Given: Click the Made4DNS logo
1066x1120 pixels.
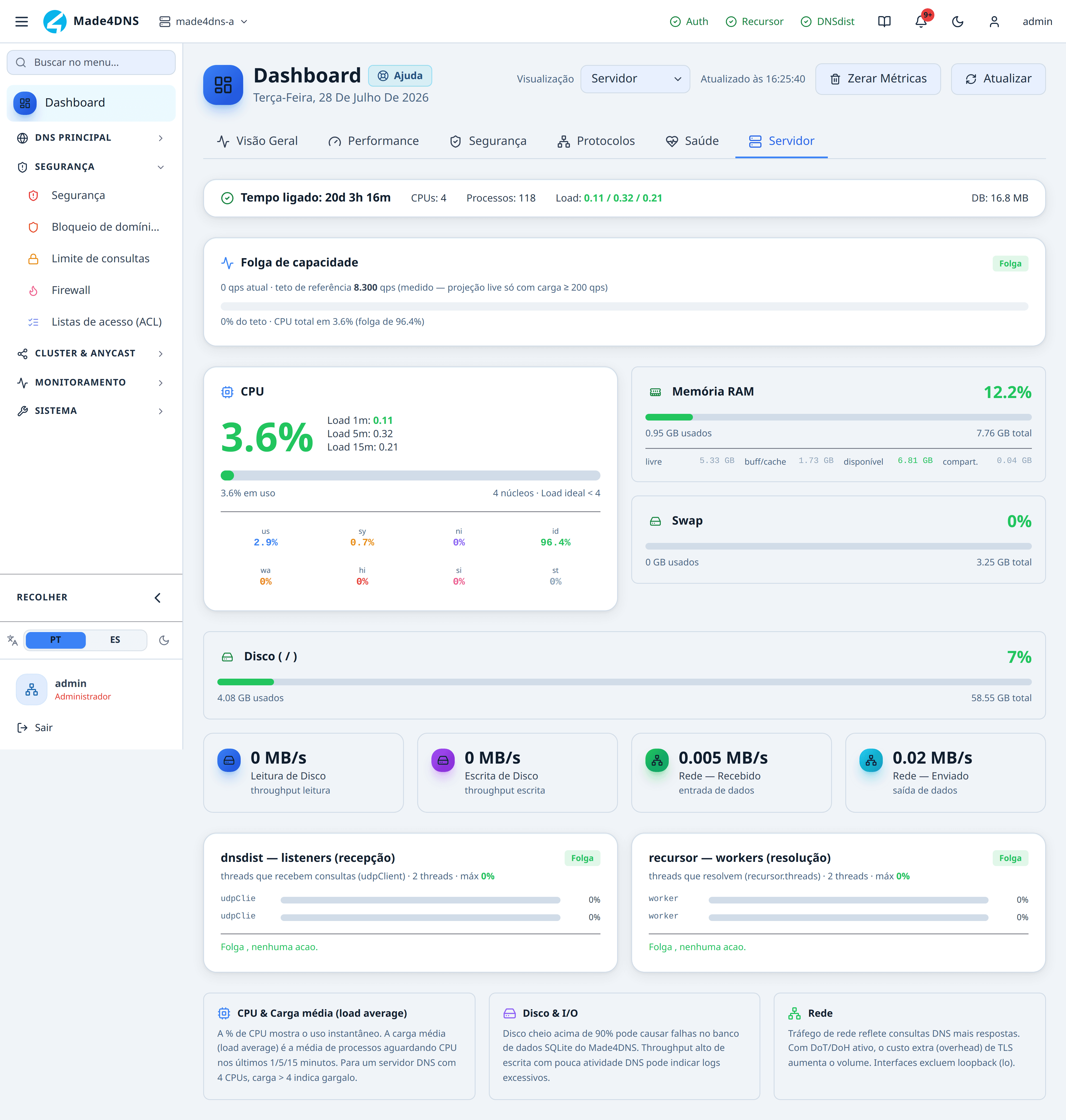Looking at the screenshot, I should [55, 22].
